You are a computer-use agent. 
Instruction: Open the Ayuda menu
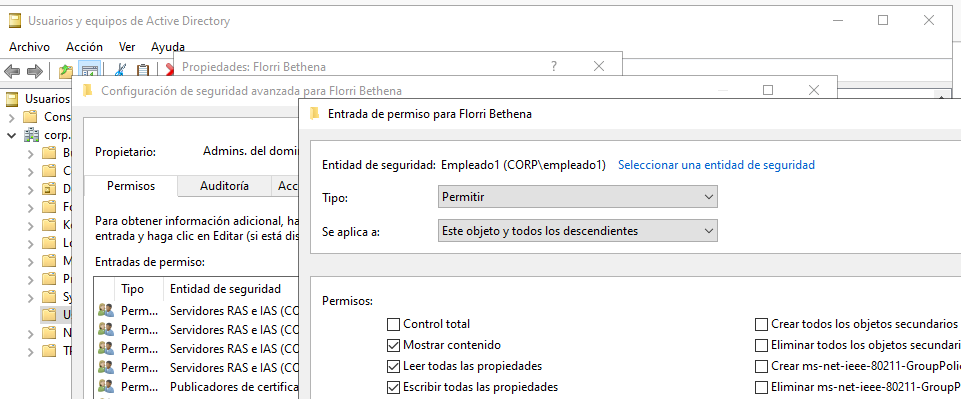click(x=168, y=47)
